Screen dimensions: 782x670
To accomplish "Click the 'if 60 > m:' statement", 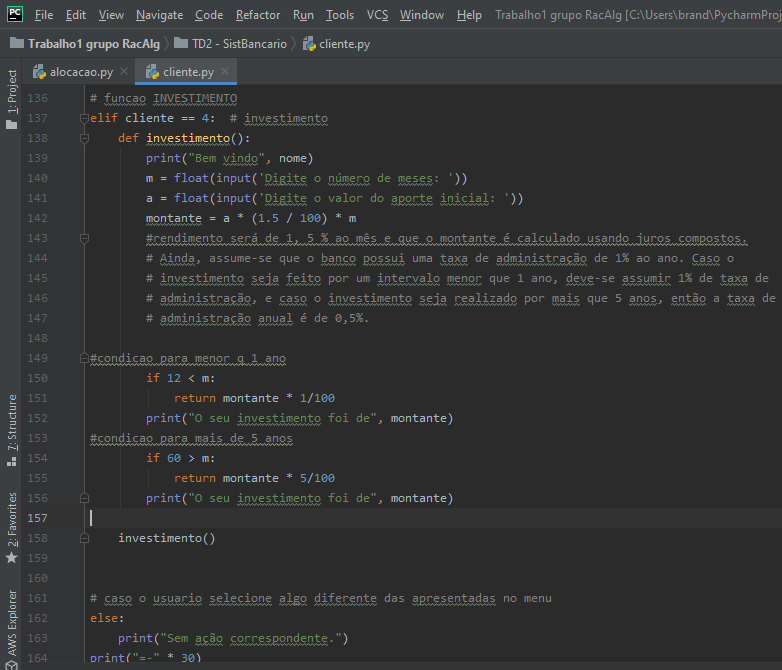I will (181, 458).
